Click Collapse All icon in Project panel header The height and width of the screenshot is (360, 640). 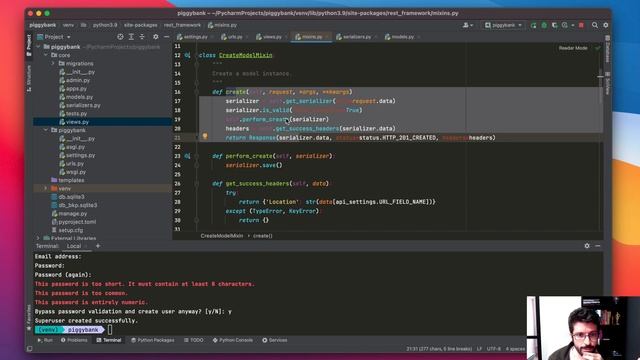tap(142, 37)
